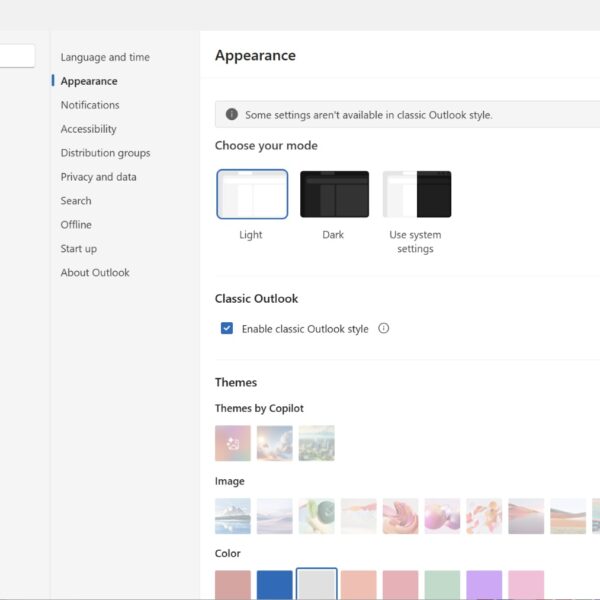
Task: Select white image theme with orange streak
Action: 359,516
